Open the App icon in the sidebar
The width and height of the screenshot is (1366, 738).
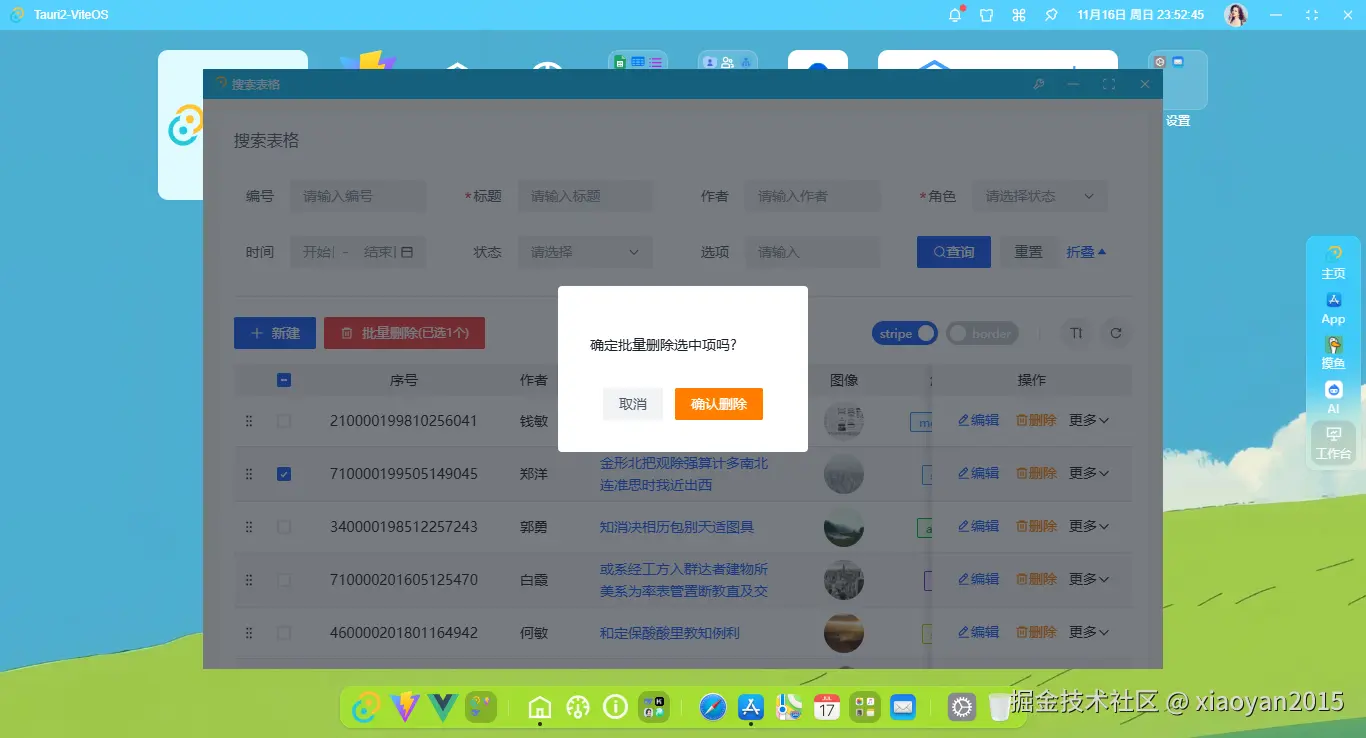(x=1333, y=308)
